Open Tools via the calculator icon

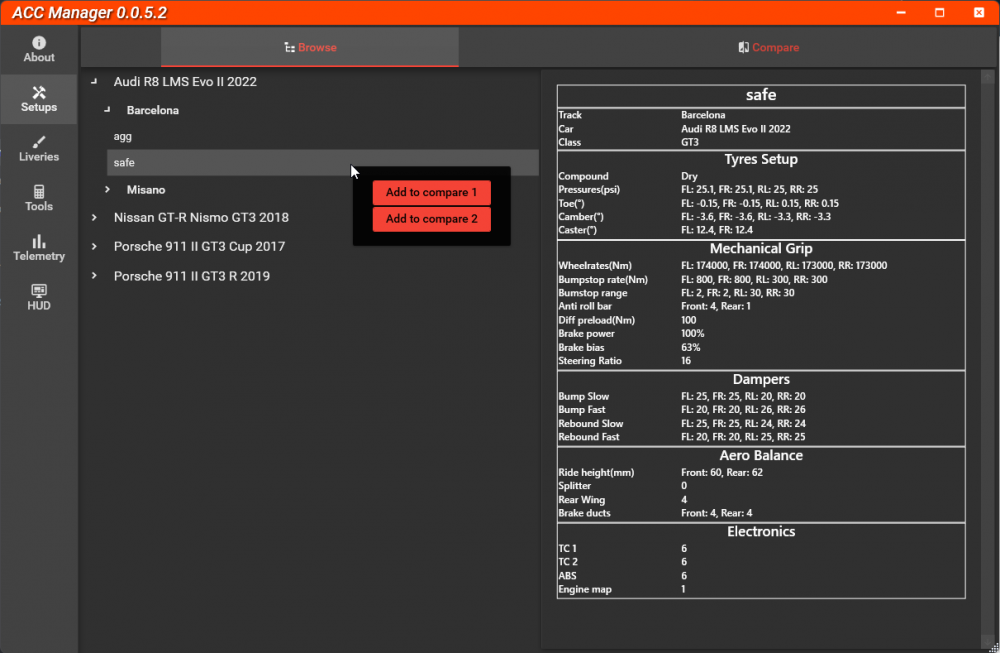coord(39,192)
